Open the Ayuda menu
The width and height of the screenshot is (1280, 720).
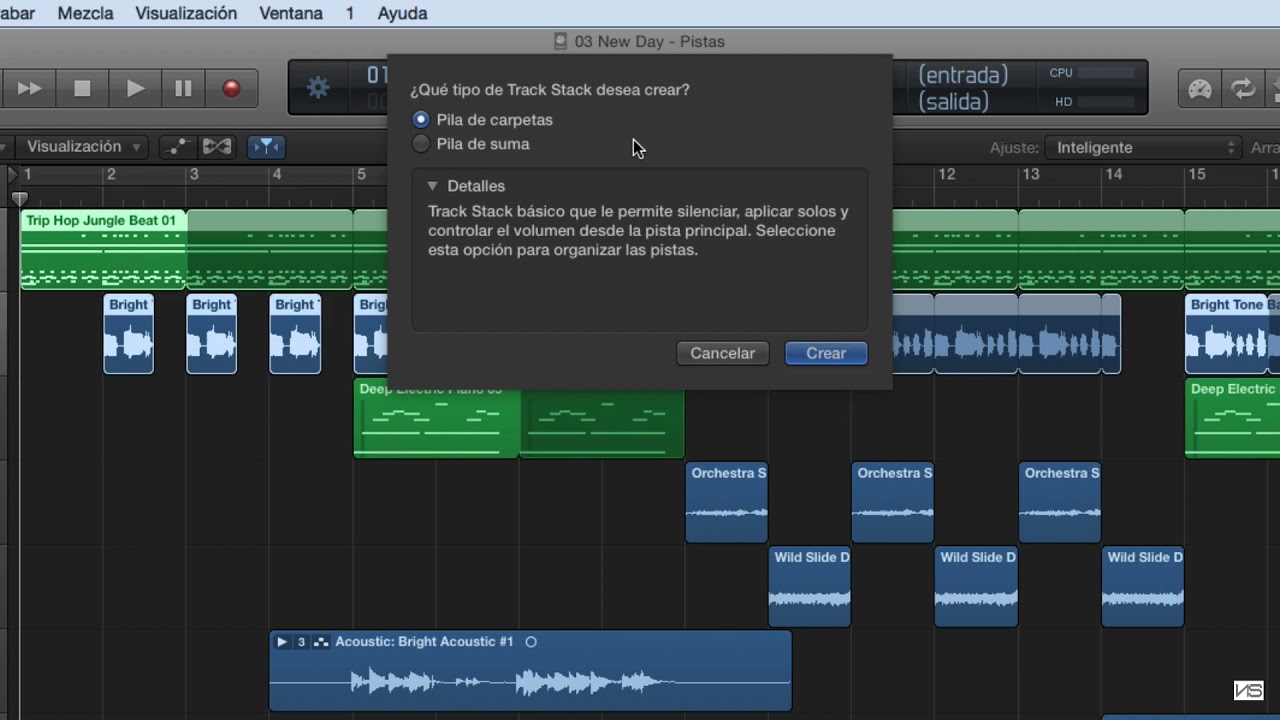pyautogui.click(x=402, y=13)
